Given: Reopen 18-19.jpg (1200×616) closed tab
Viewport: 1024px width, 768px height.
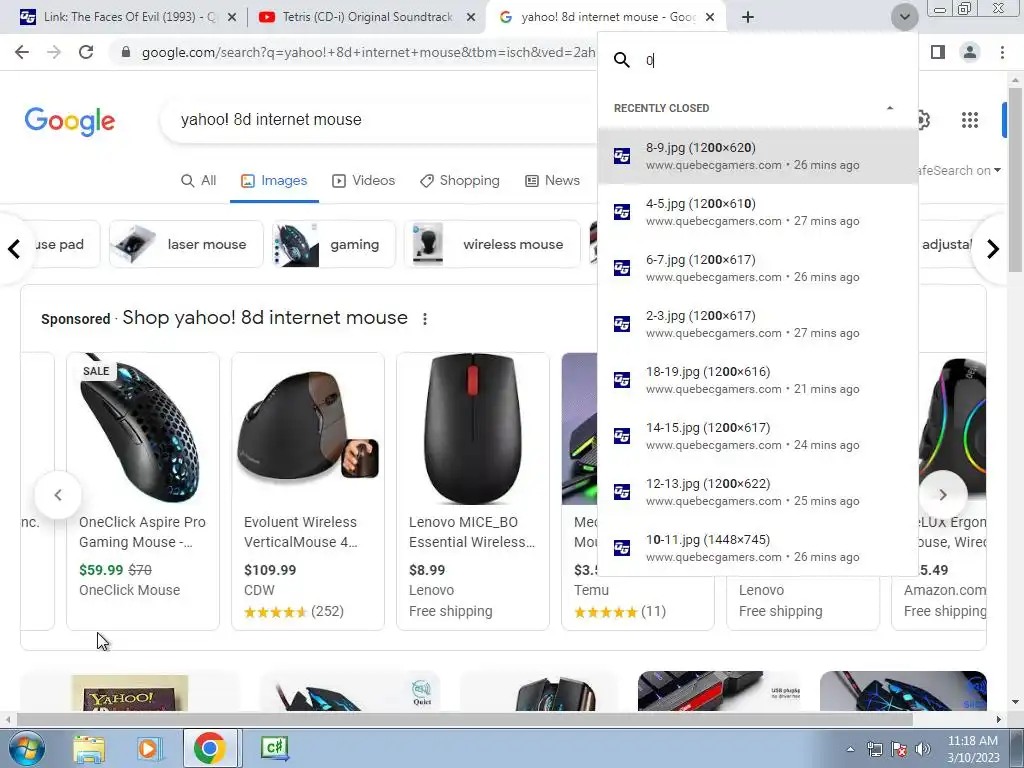Looking at the screenshot, I should coord(758,380).
